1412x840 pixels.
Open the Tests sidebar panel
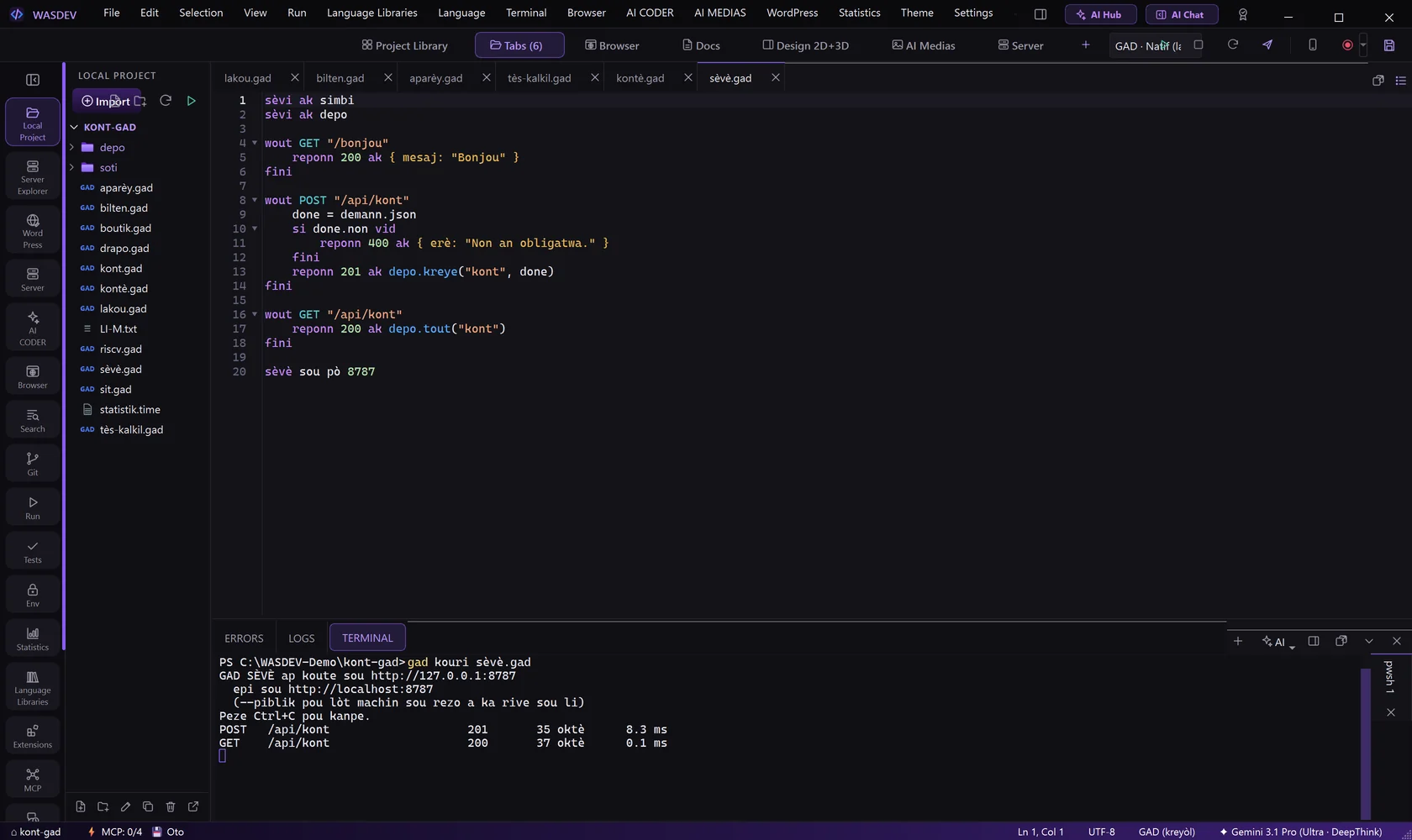(x=33, y=551)
